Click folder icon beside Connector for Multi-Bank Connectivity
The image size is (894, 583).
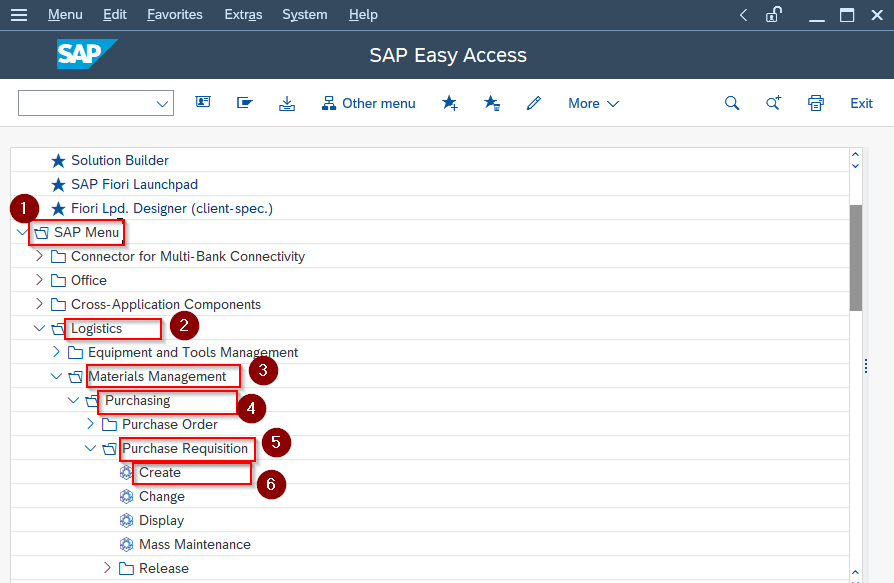(x=58, y=256)
